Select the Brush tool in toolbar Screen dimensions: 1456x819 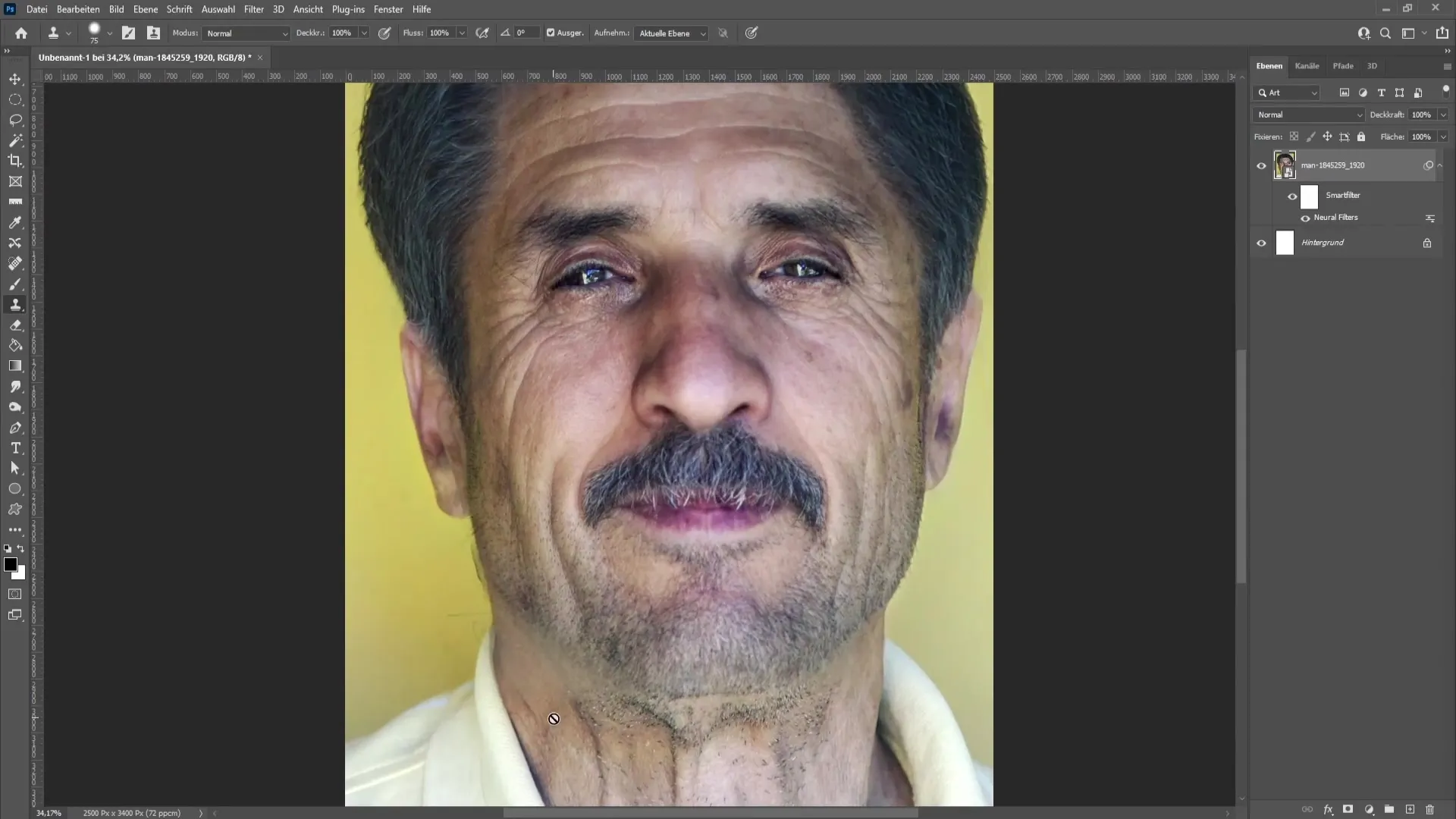tap(15, 283)
